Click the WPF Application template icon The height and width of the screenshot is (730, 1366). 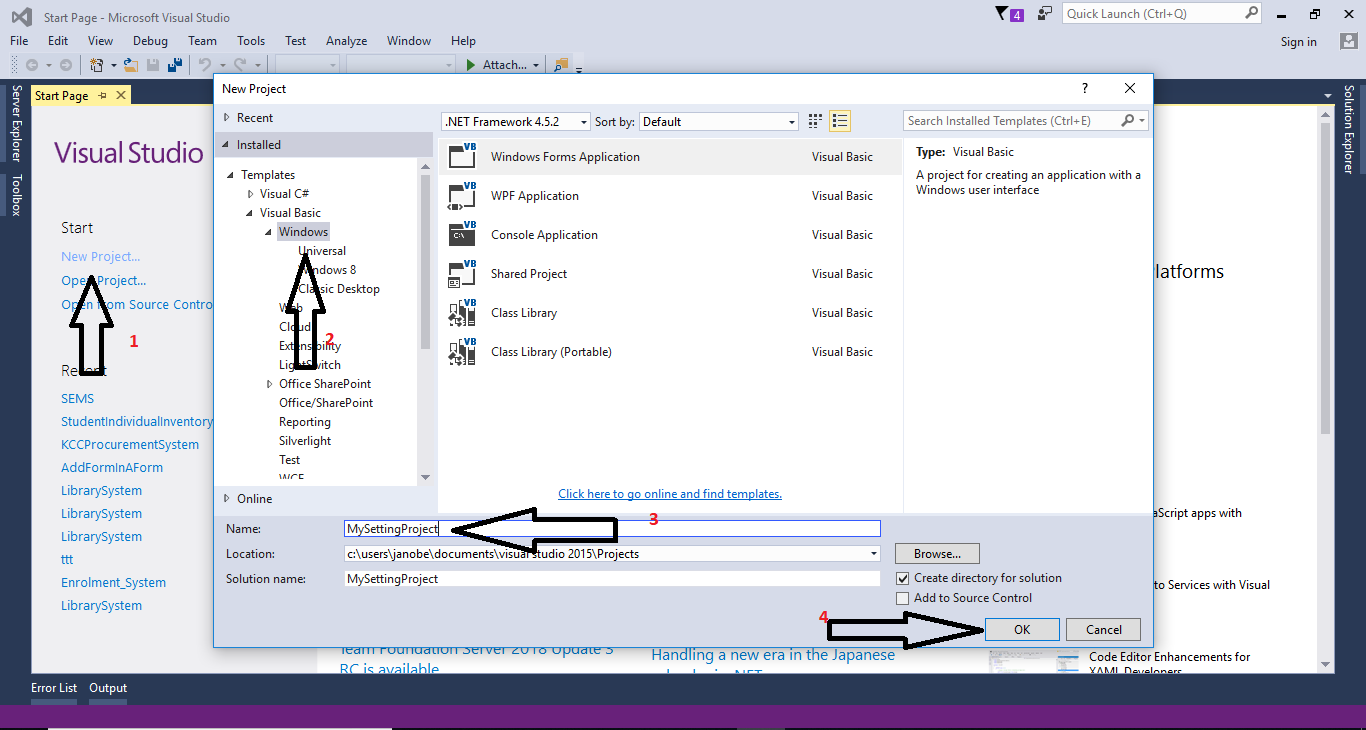[x=462, y=196]
